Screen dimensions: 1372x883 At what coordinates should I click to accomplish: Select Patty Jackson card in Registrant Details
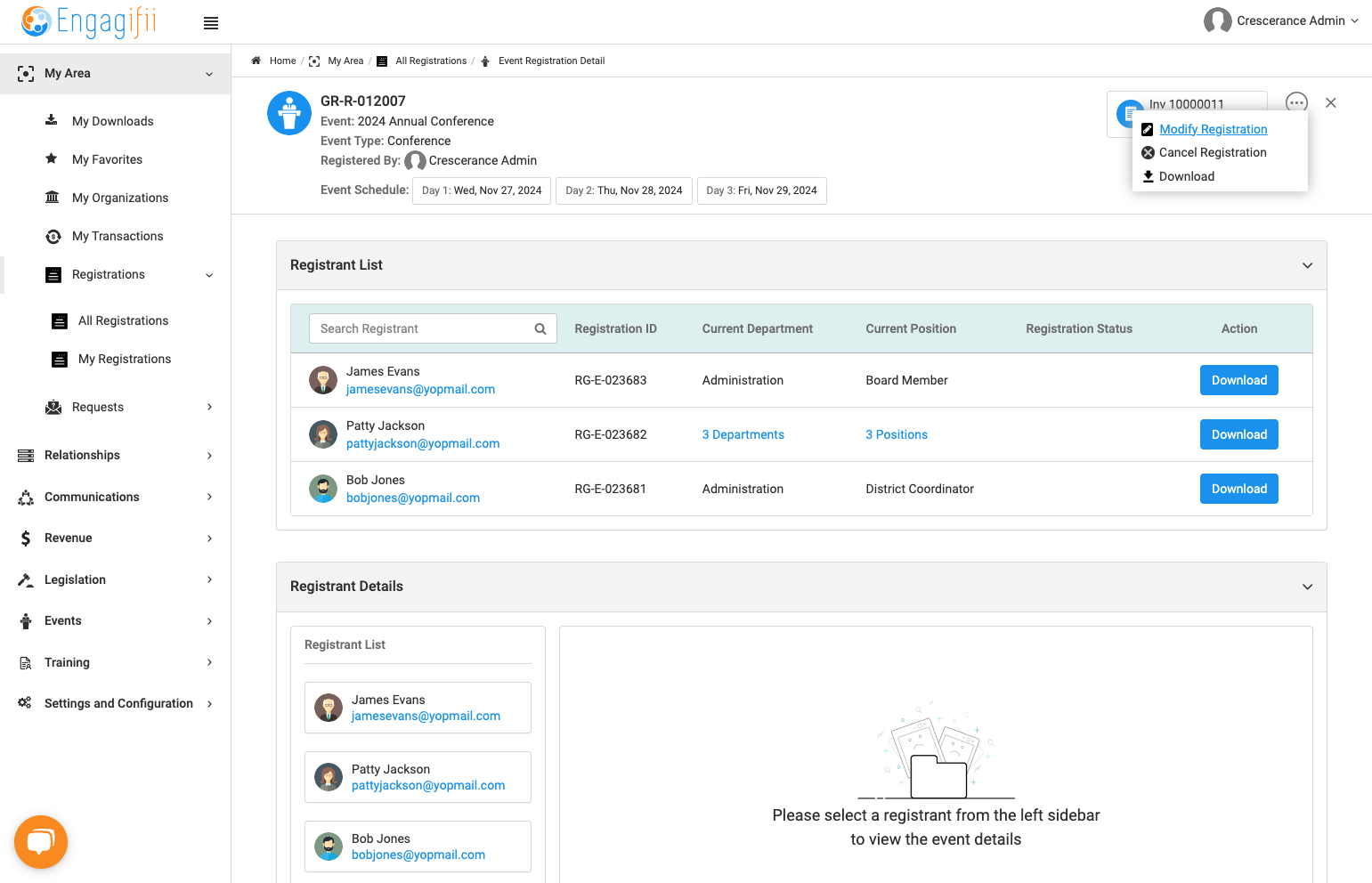418,777
